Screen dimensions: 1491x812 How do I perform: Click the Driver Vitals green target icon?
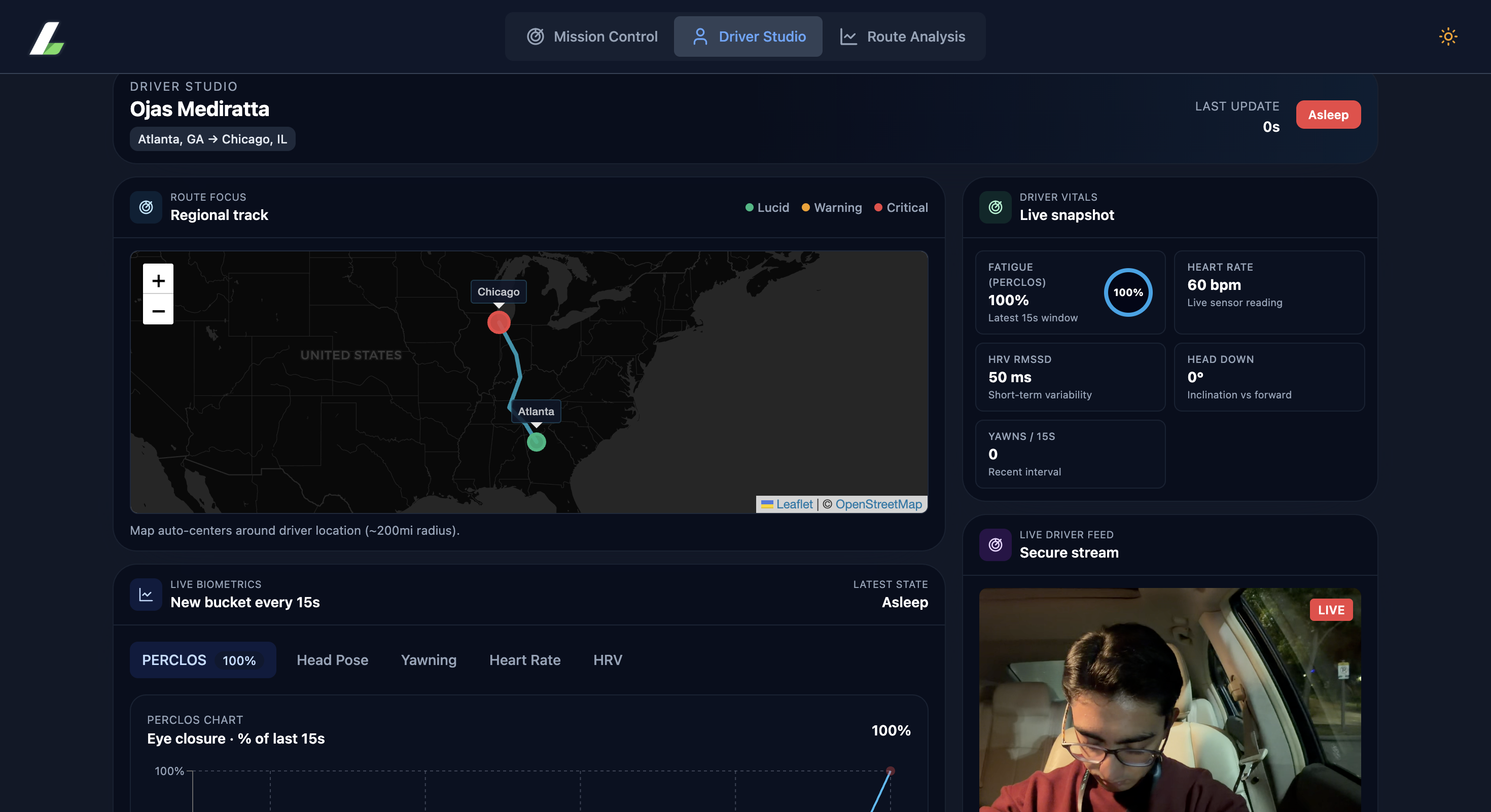tap(995, 207)
